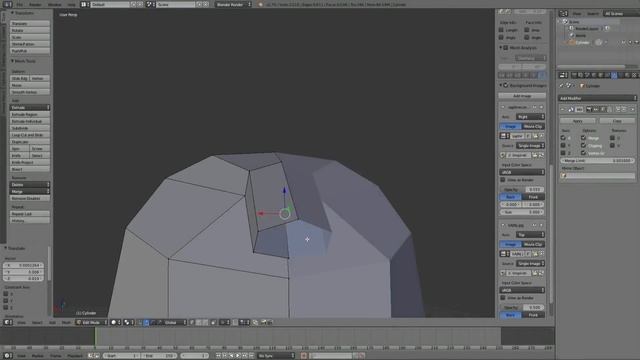Viewport: 640px width, 360px height.
Task: Open the Modifiers properties tab
Action: point(614,75)
